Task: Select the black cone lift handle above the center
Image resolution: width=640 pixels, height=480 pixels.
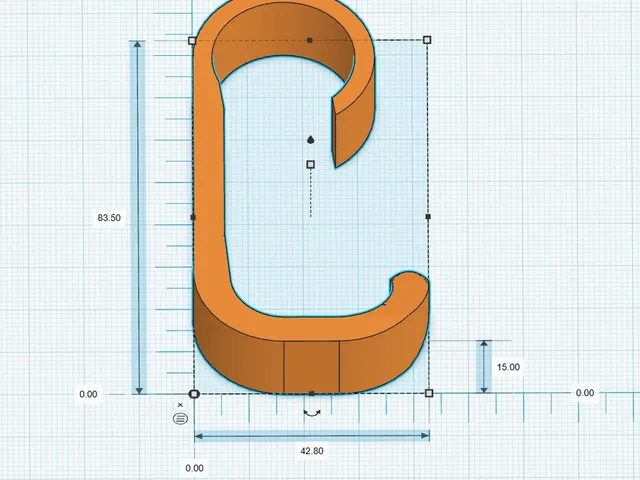Action: (x=311, y=140)
